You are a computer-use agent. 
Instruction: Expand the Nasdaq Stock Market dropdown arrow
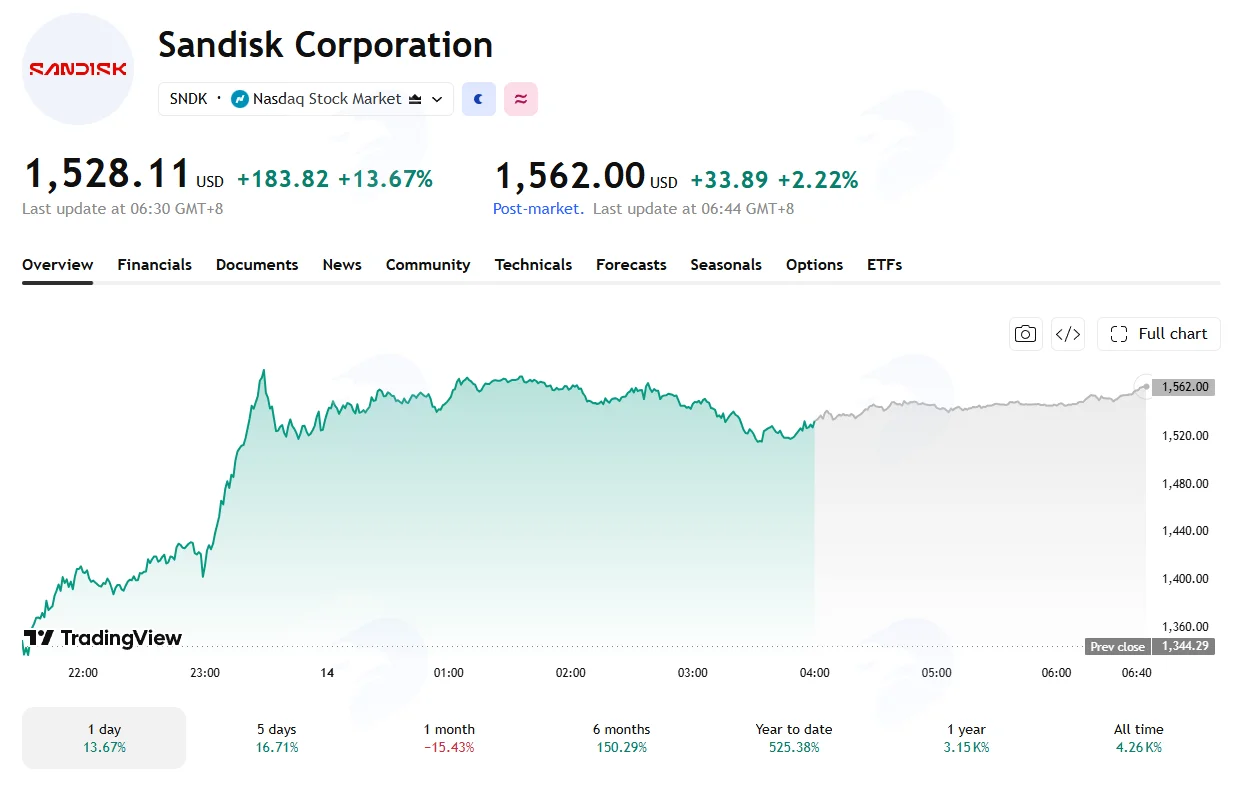pos(437,99)
